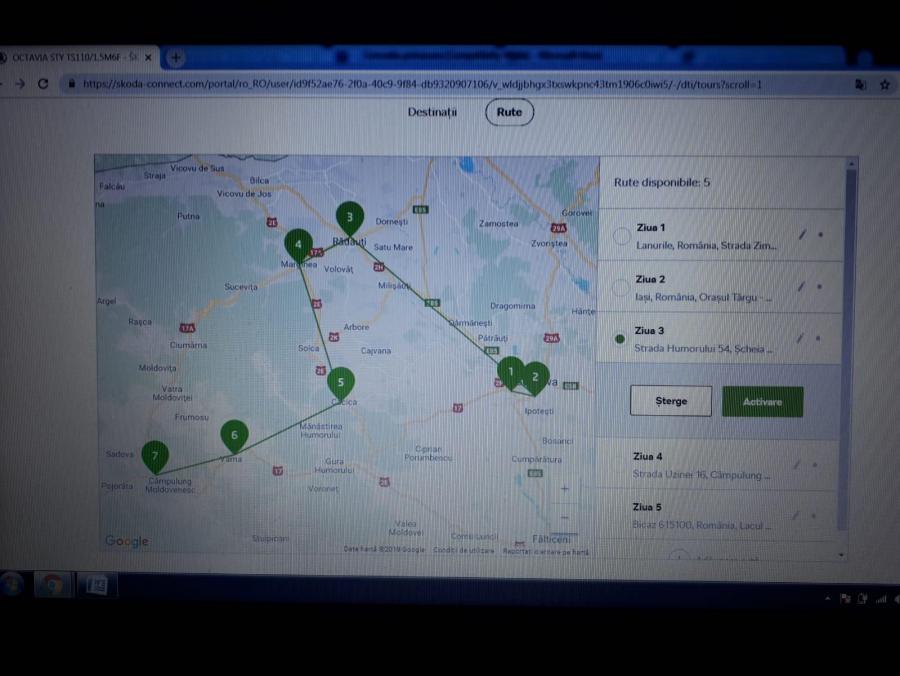Click the green Activare button
The height and width of the screenshot is (676, 900).
762,401
